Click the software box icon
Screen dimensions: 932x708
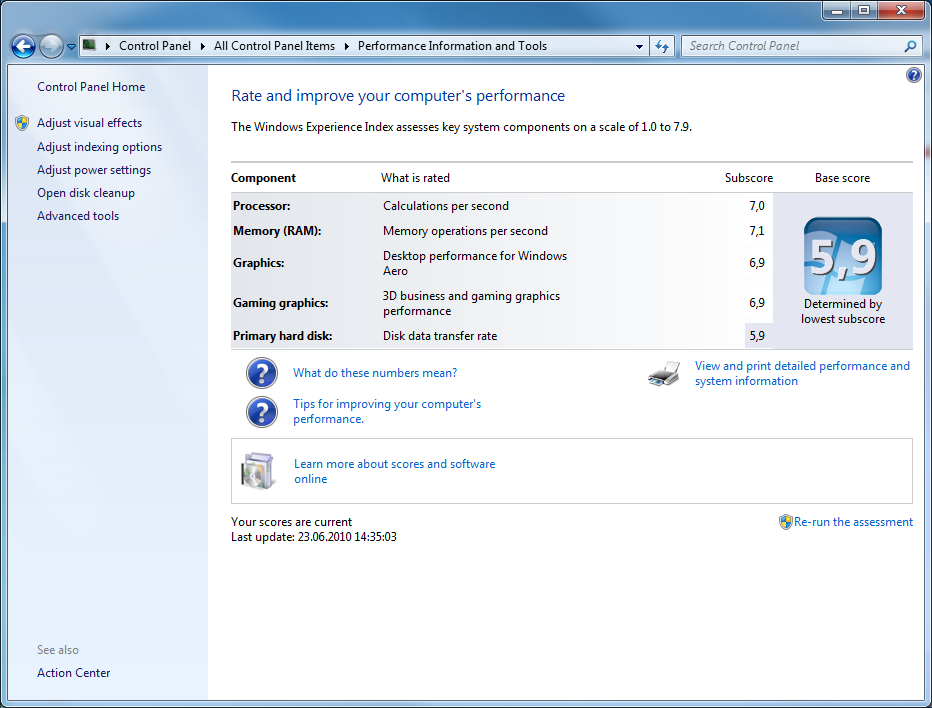pos(259,471)
